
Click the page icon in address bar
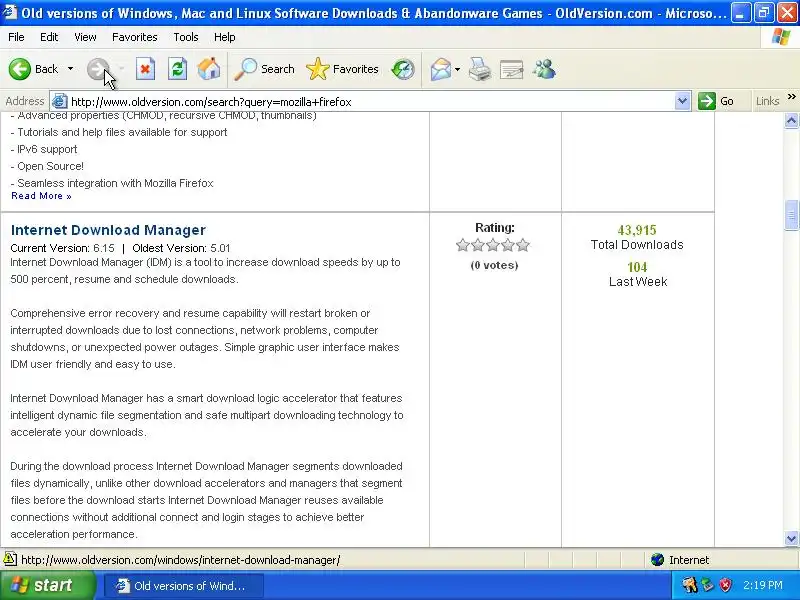click(x=60, y=102)
